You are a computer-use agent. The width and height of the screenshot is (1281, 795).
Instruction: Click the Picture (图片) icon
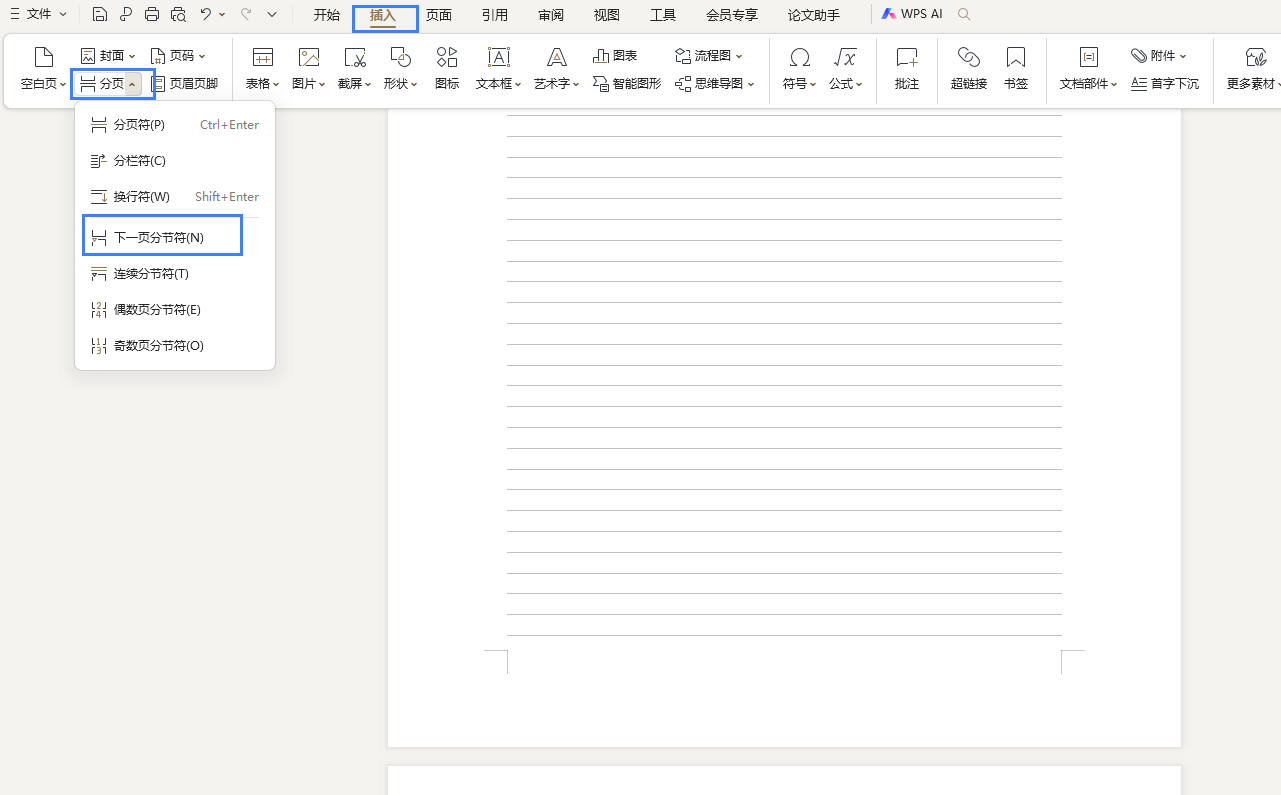309,57
